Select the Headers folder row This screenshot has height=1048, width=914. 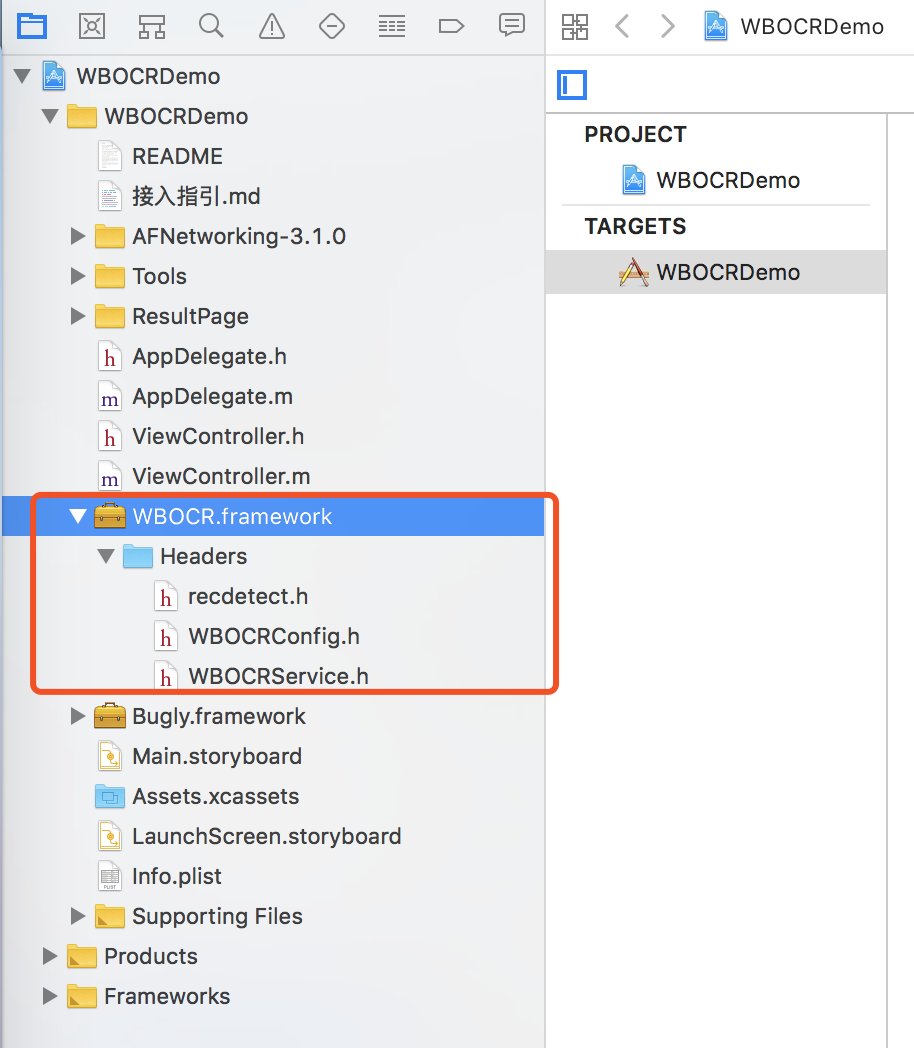pyautogui.click(x=273, y=556)
